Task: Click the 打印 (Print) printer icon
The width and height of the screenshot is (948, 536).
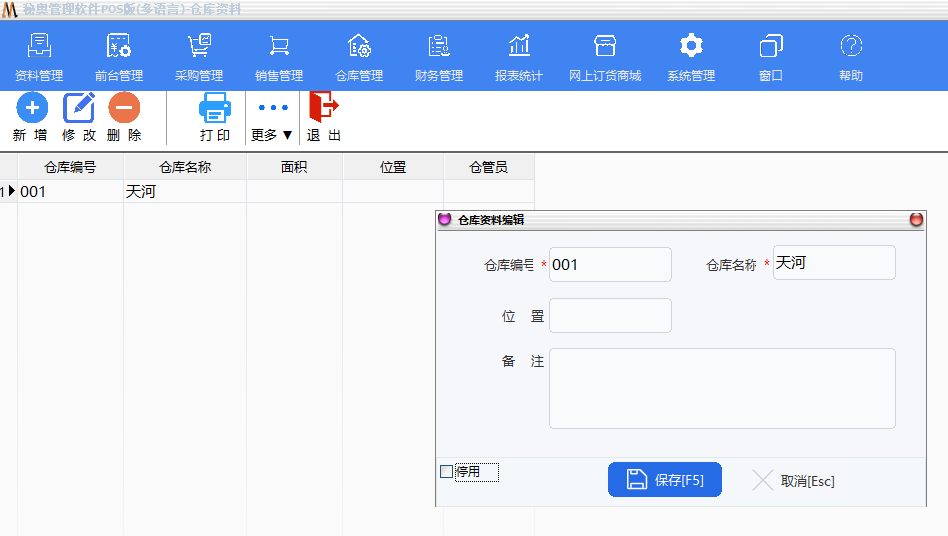Action: point(215,108)
